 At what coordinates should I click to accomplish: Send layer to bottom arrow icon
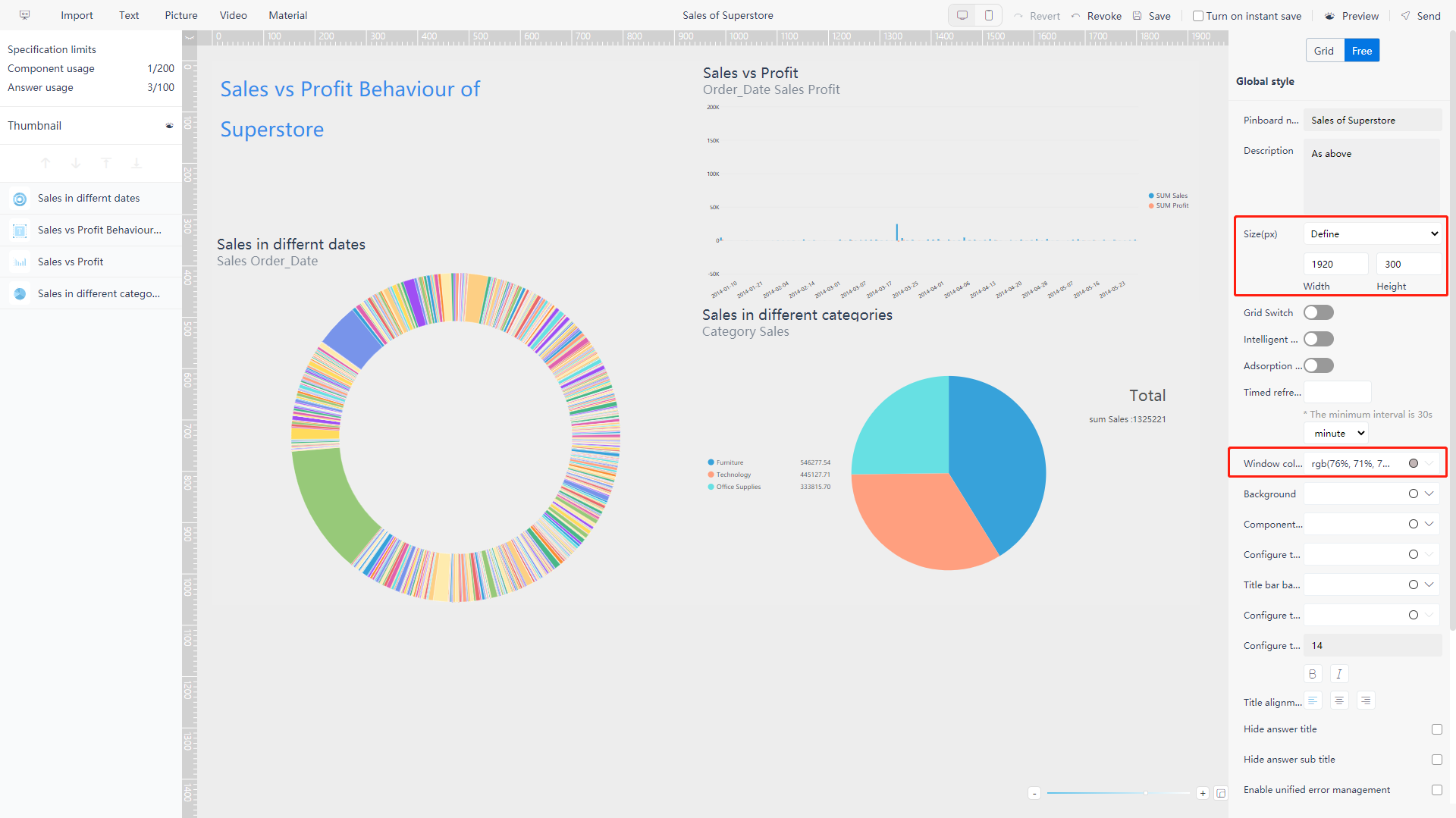pos(136,163)
